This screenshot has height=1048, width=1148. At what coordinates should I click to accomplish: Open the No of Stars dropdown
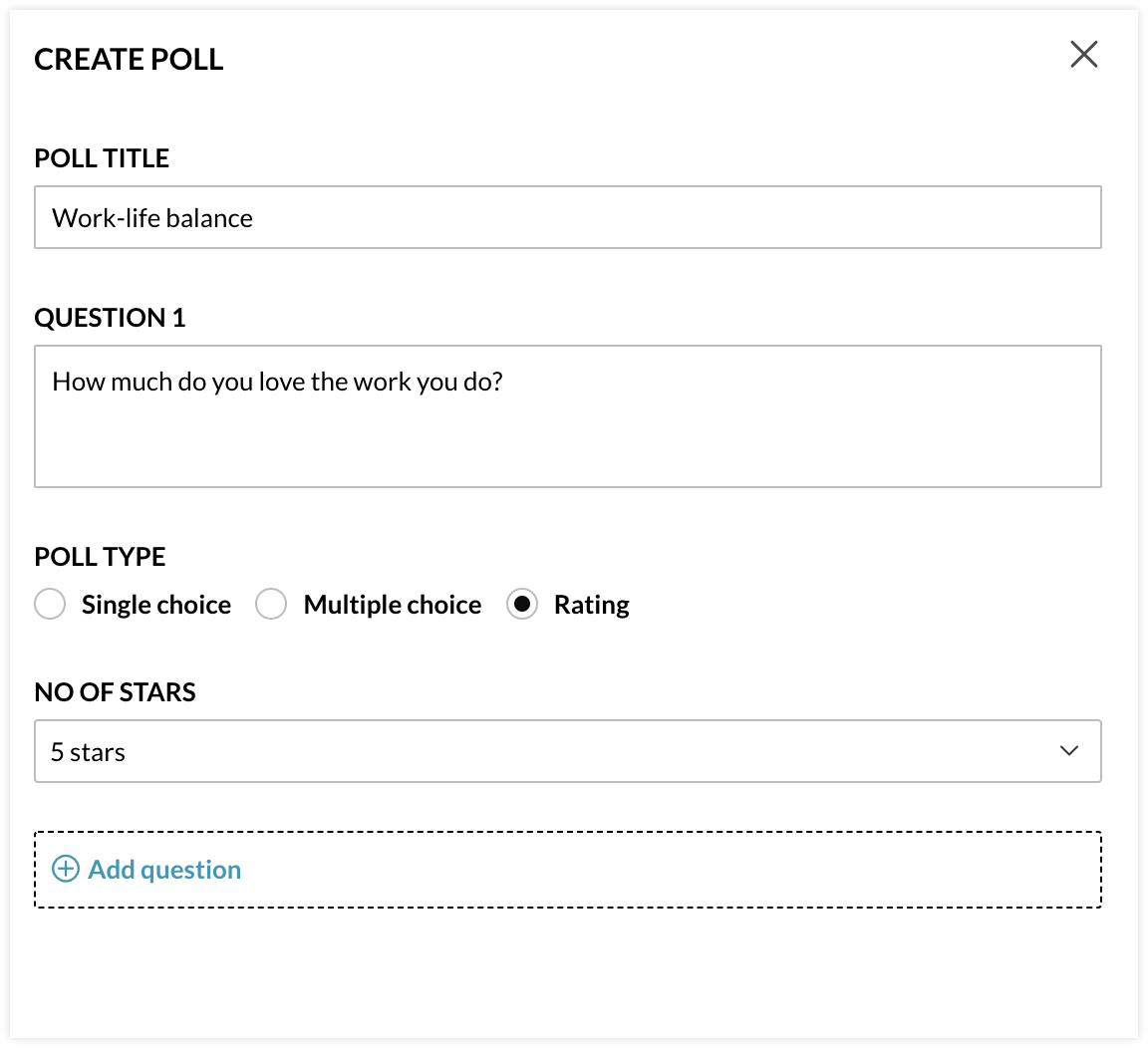567,751
